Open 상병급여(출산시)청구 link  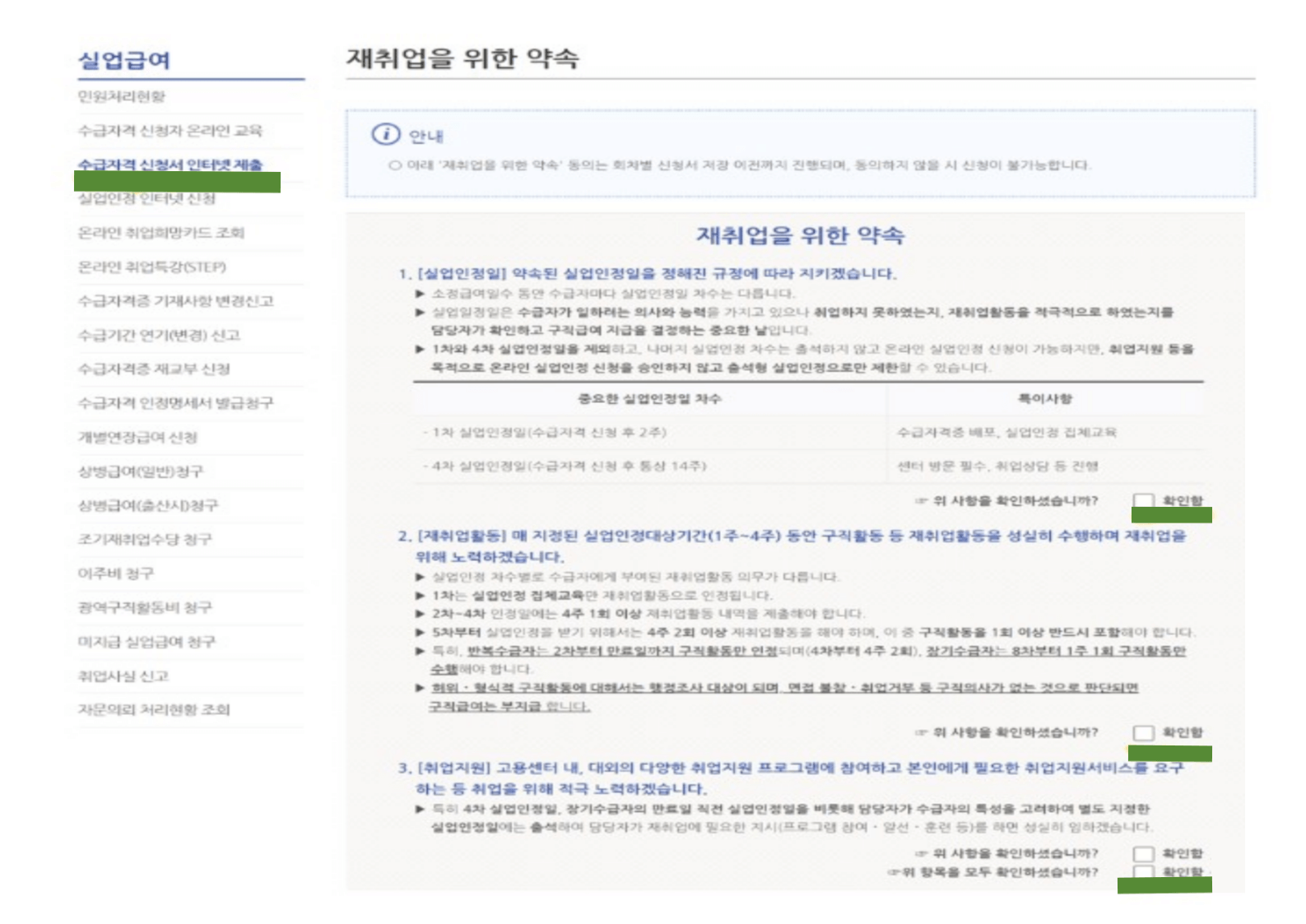[148, 505]
